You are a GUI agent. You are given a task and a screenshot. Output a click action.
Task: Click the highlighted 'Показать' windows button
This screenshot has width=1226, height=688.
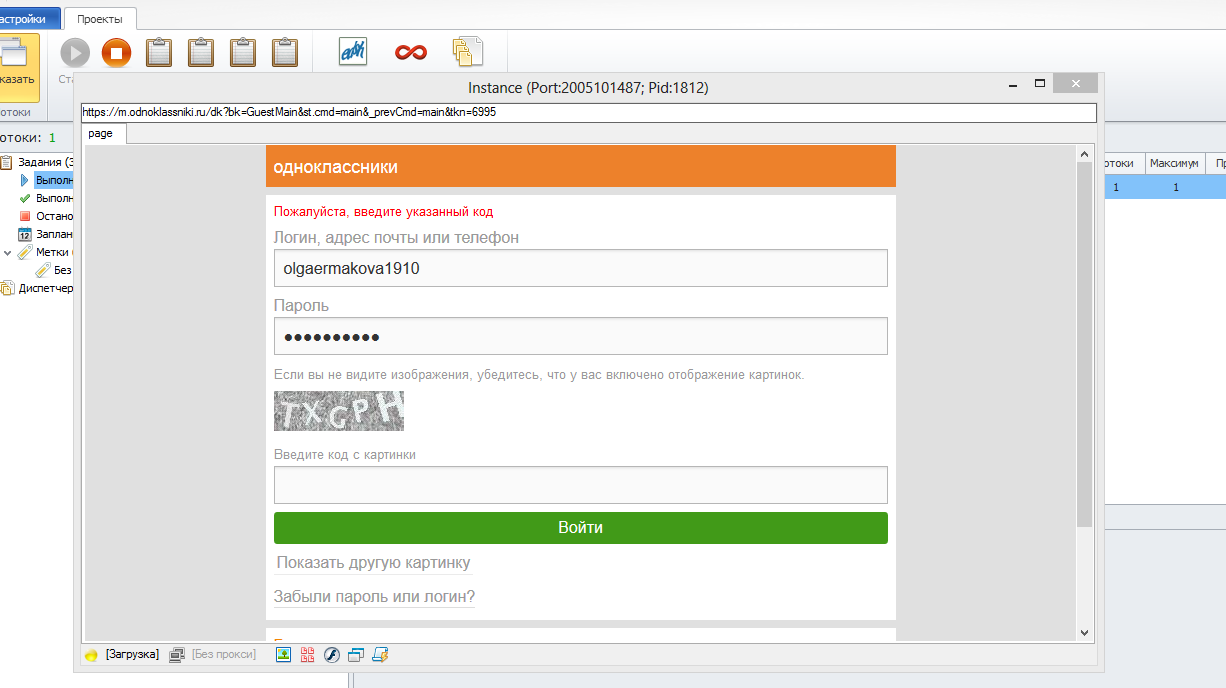[x=18, y=67]
